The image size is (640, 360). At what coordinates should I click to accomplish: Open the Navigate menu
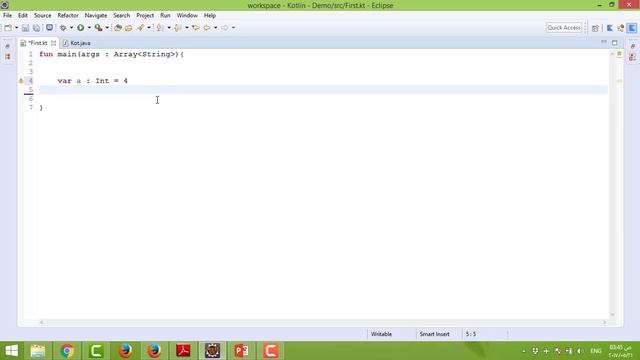tap(96, 16)
